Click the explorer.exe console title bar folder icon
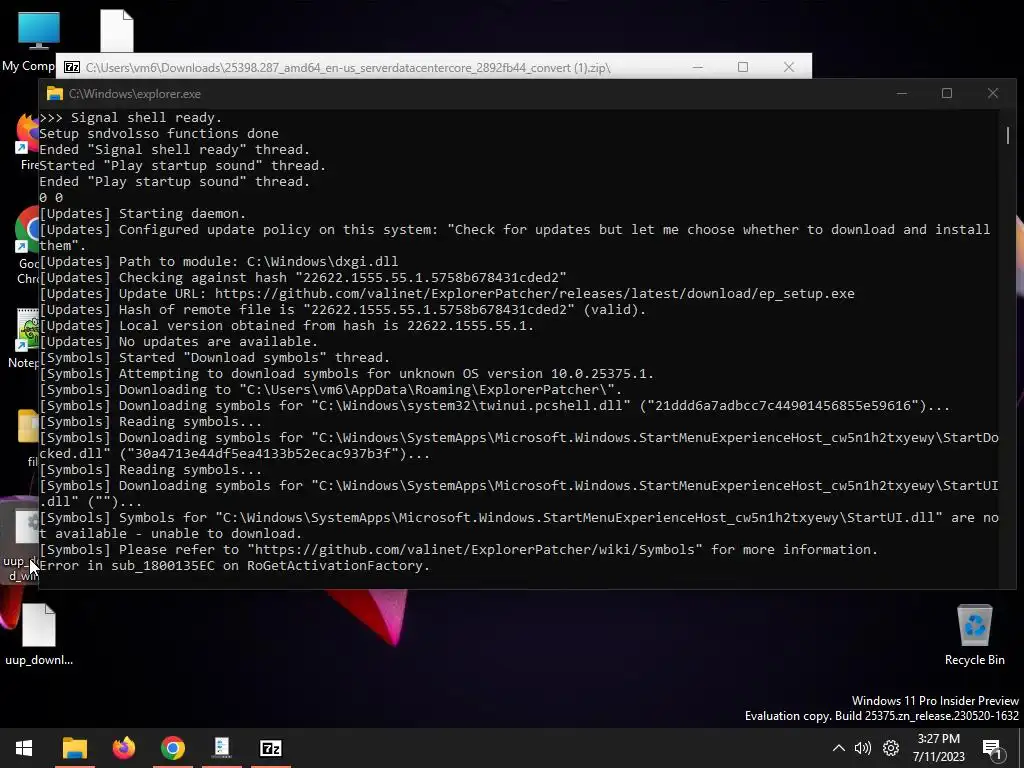The height and width of the screenshot is (768, 1024). [55, 93]
